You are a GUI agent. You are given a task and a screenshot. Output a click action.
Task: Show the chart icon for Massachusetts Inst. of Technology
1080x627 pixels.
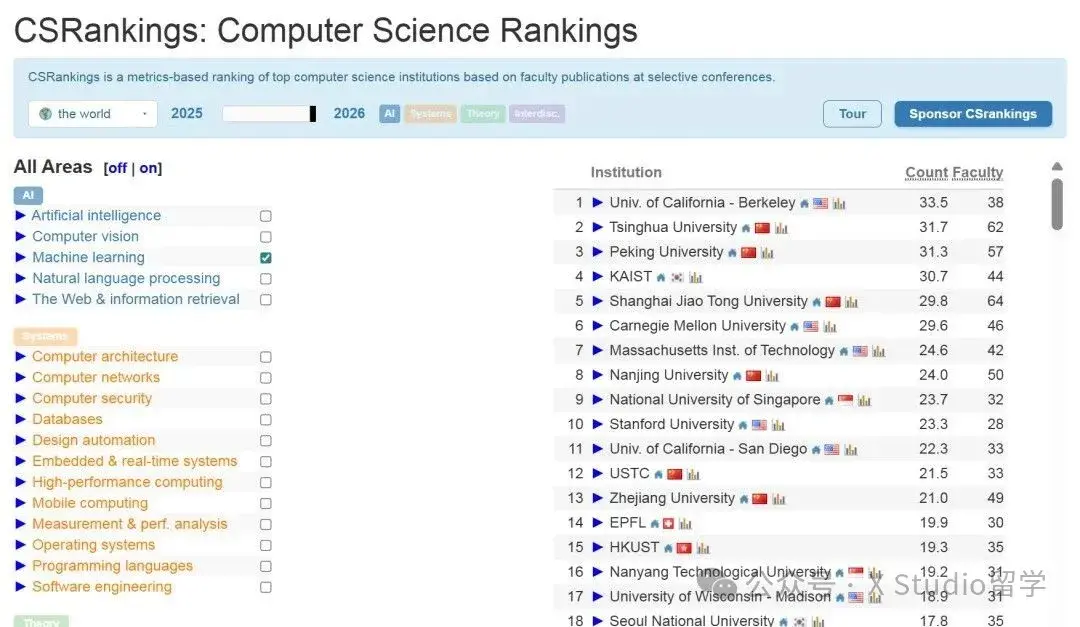pyautogui.click(x=878, y=351)
